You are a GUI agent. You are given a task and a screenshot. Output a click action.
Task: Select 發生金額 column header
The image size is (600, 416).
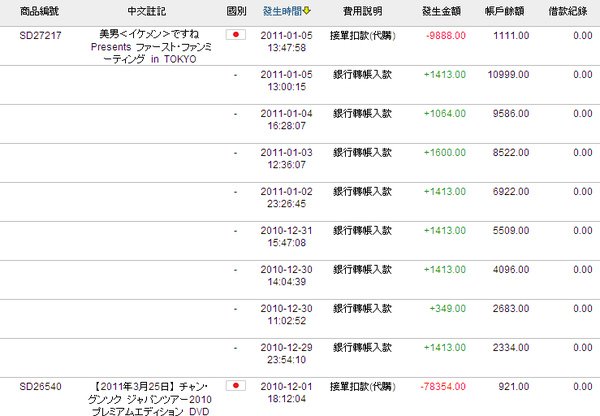441,11
